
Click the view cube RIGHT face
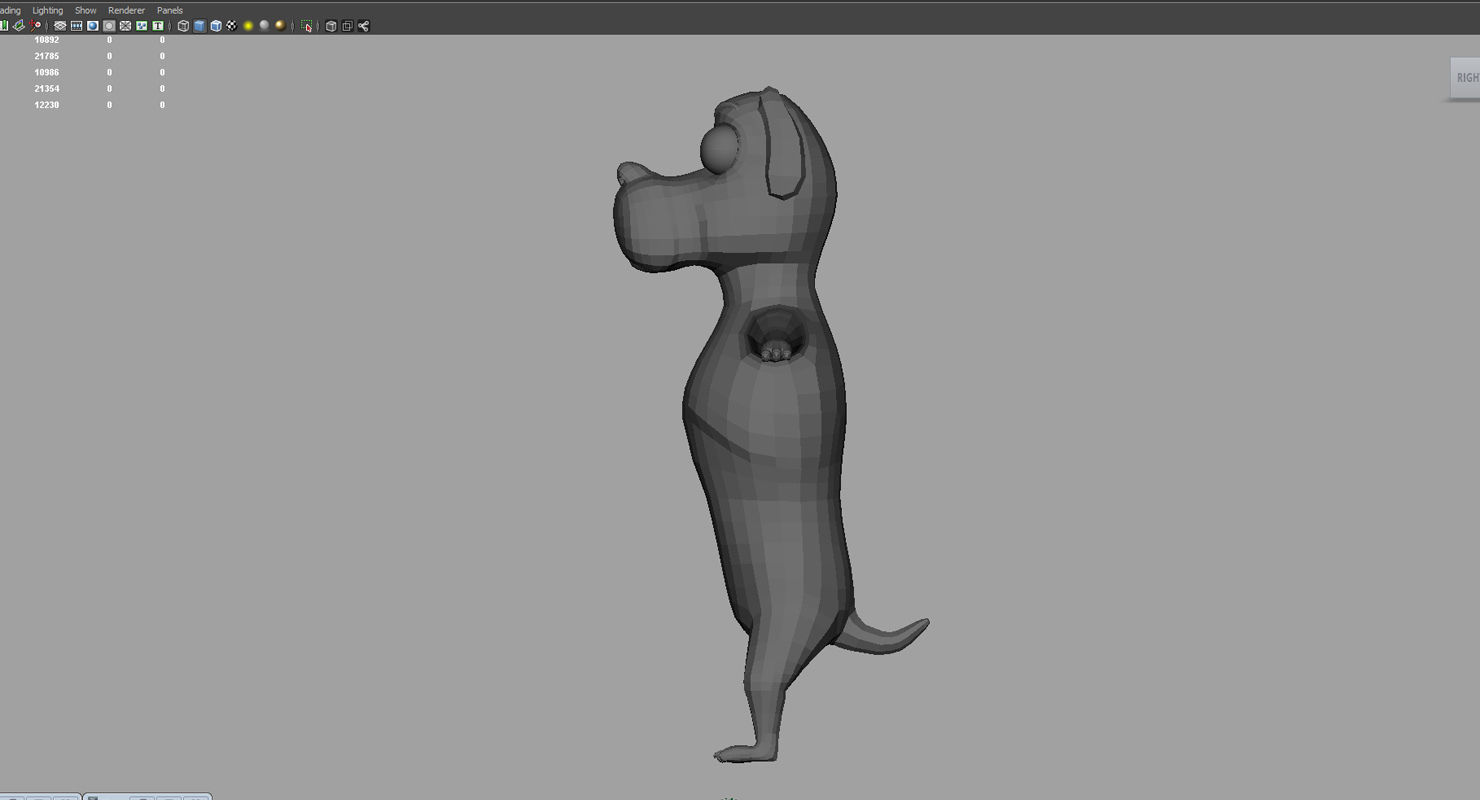tap(1466, 78)
